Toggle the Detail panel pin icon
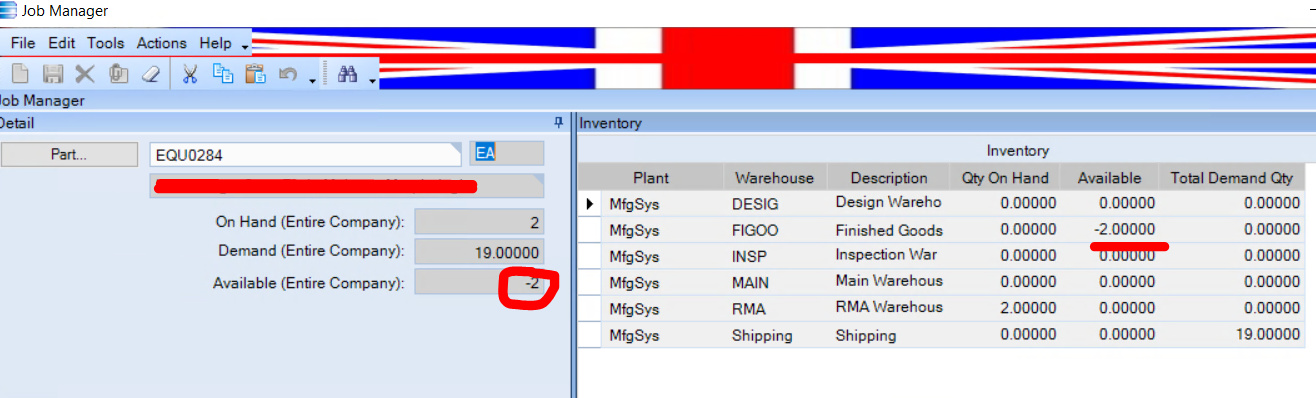Image resolution: width=1316 pixels, height=398 pixels. (x=558, y=122)
